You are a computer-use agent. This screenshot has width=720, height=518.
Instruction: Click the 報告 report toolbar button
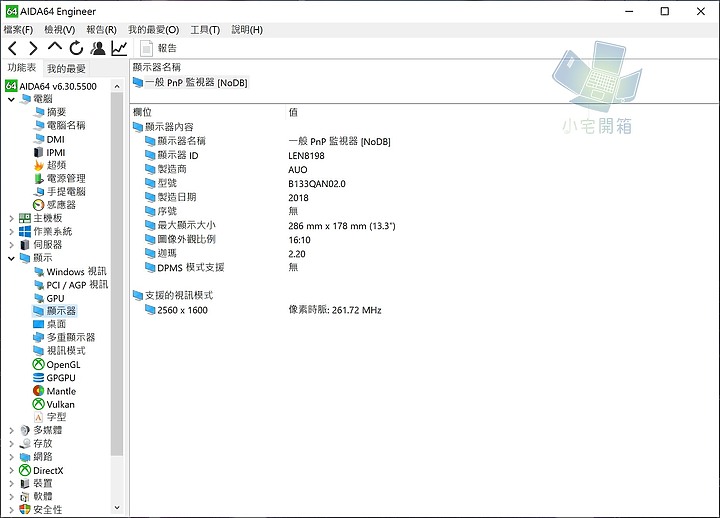[158, 48]
